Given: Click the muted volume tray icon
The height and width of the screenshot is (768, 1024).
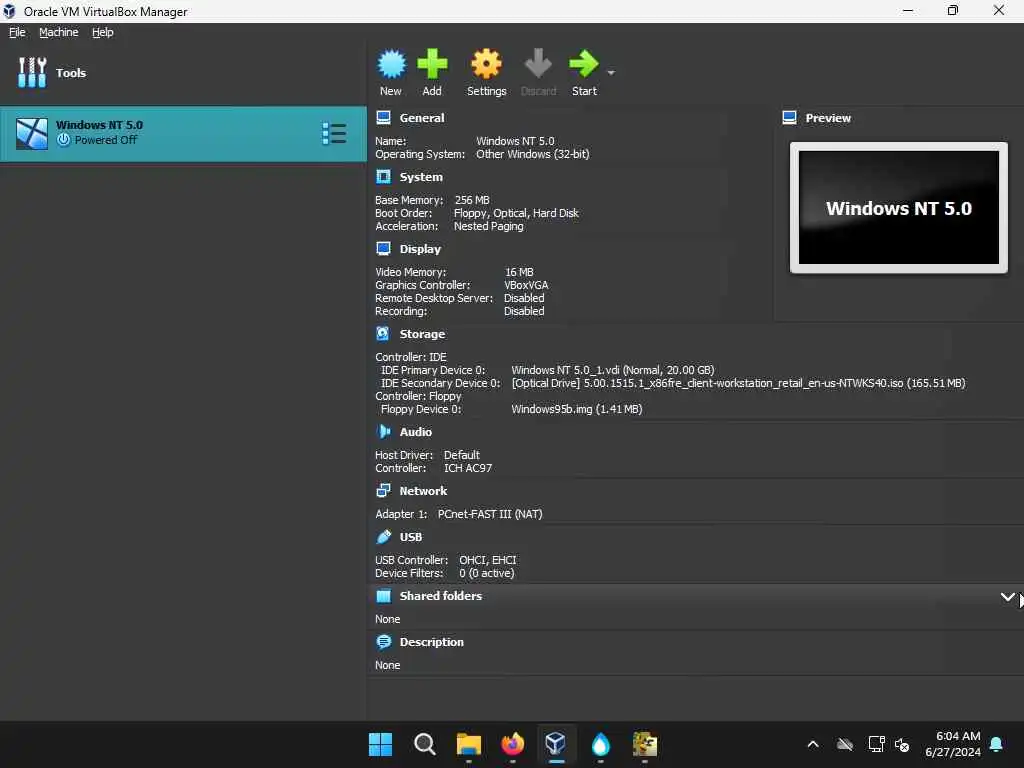Looking at the screenshot, I should coord(903,744).
